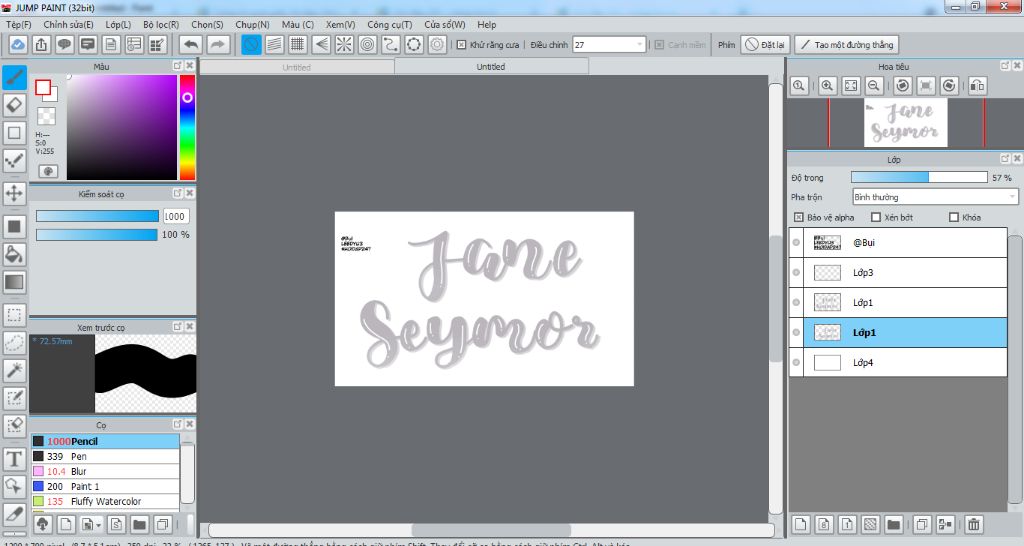Activate the rectangular Select tool
The image size is (1024, 546).
coord(14,315)
